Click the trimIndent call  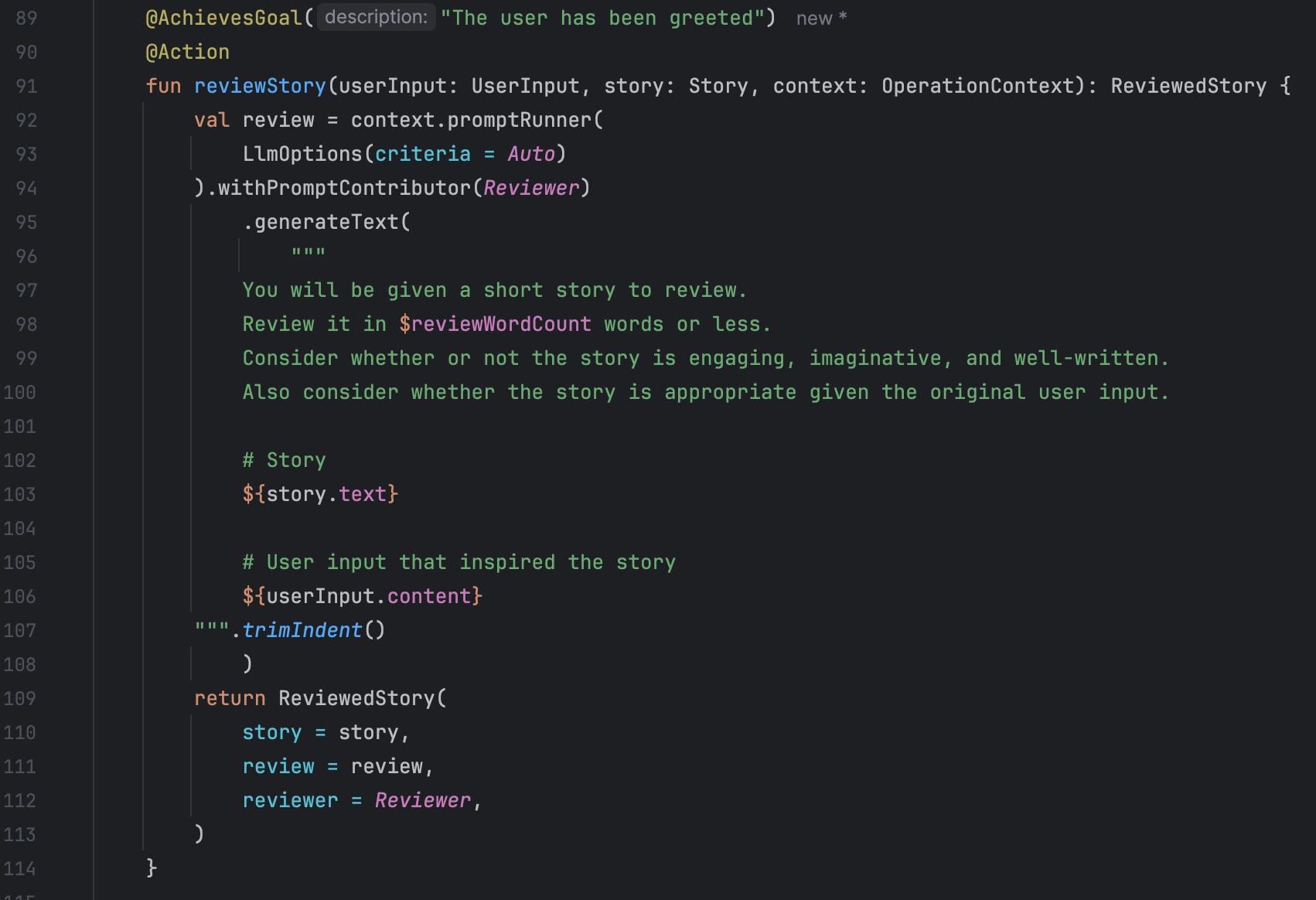point(302,630)
